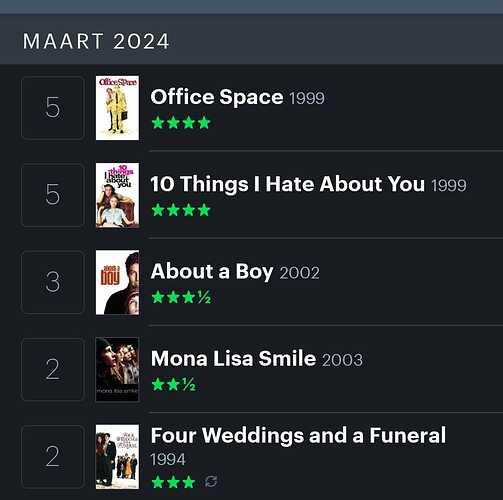
Task: Click the MAART 2024 month header
Action: (x=96, y=41)
